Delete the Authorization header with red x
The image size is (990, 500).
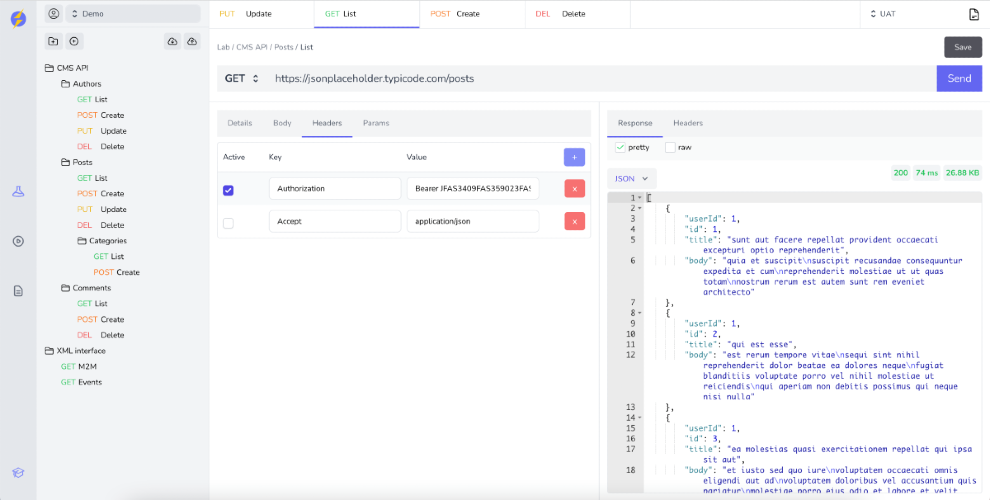tap(574, 189)
